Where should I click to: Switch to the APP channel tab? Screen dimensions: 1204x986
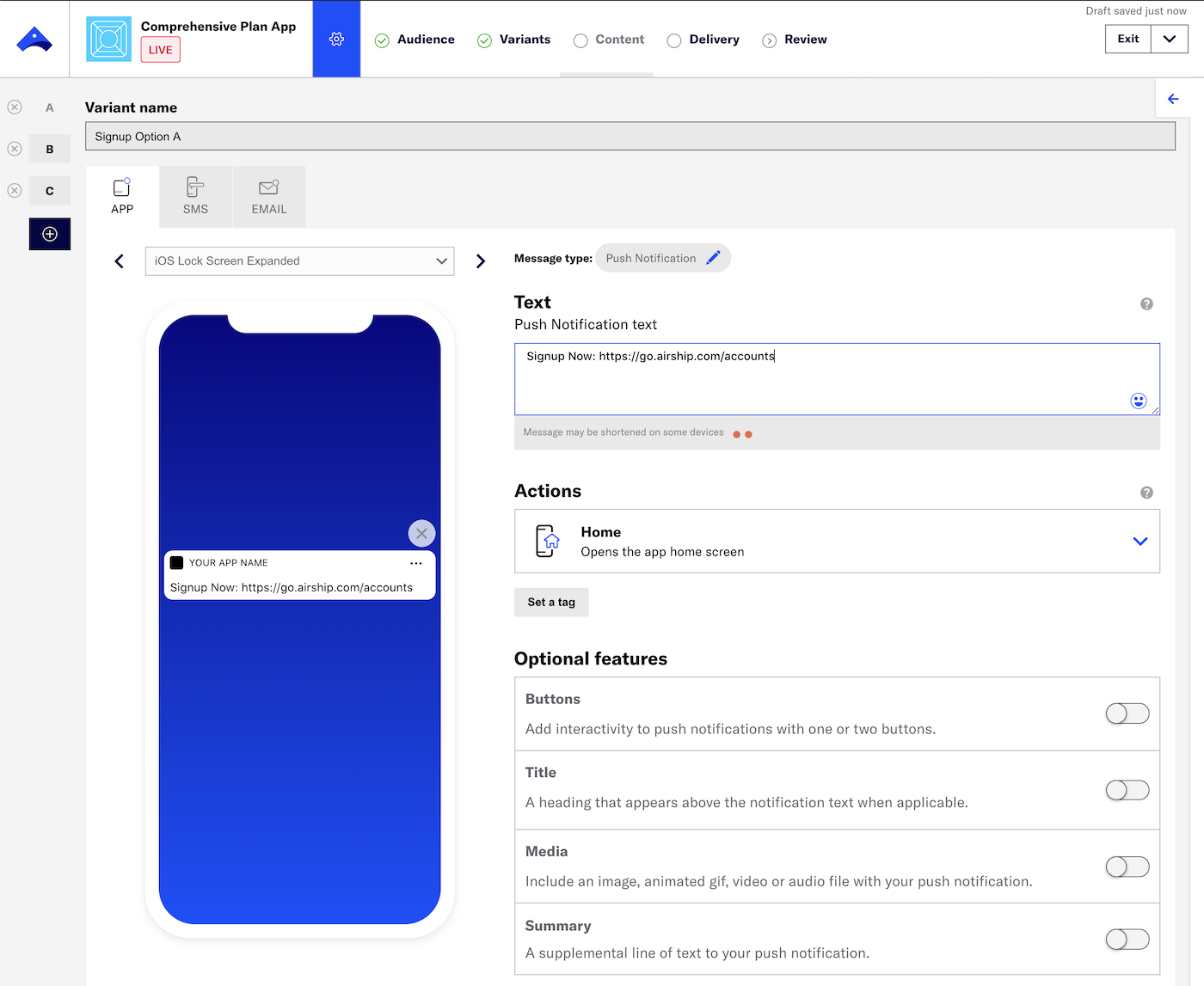click(122, 197)
